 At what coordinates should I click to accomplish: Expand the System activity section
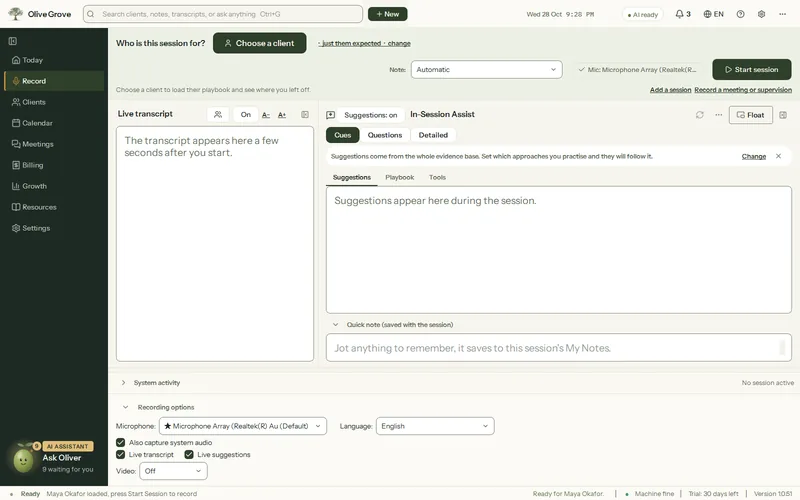pos(123,383)
